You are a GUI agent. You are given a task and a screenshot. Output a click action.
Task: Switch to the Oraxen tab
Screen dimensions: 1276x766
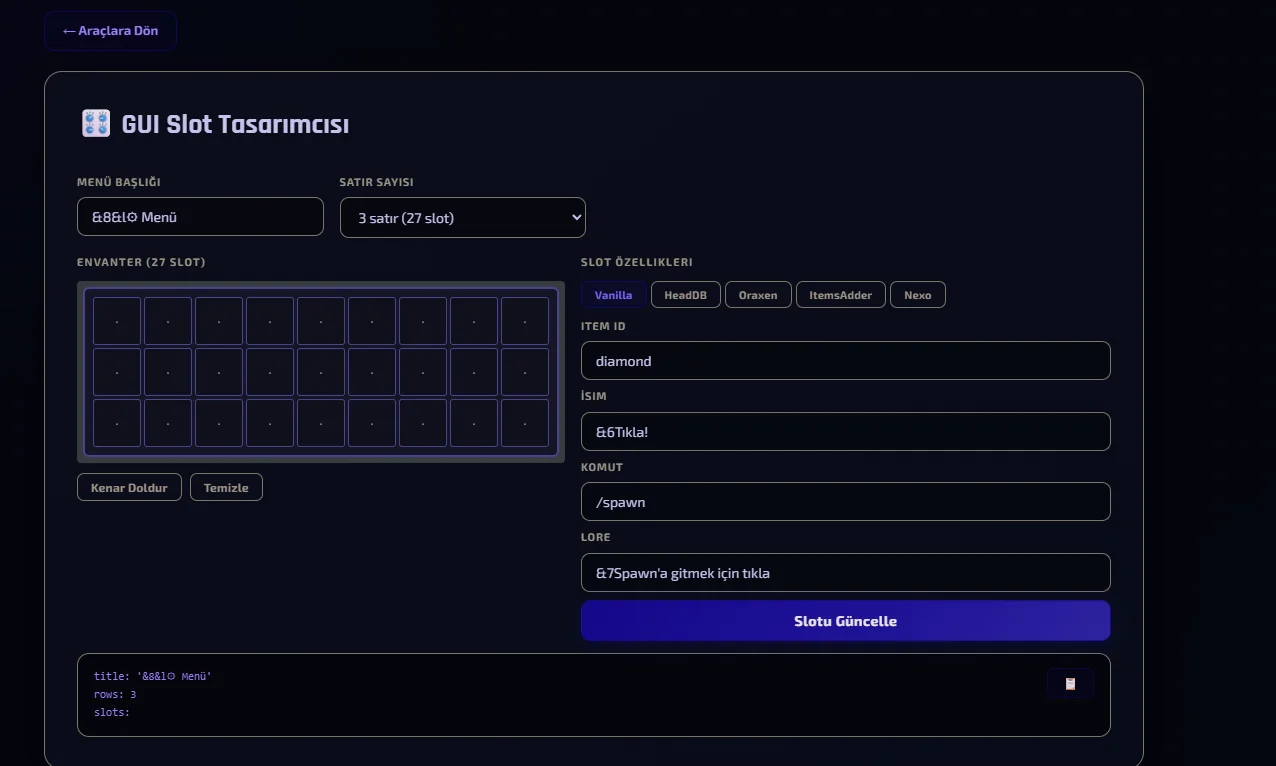(x=758, y=295)
